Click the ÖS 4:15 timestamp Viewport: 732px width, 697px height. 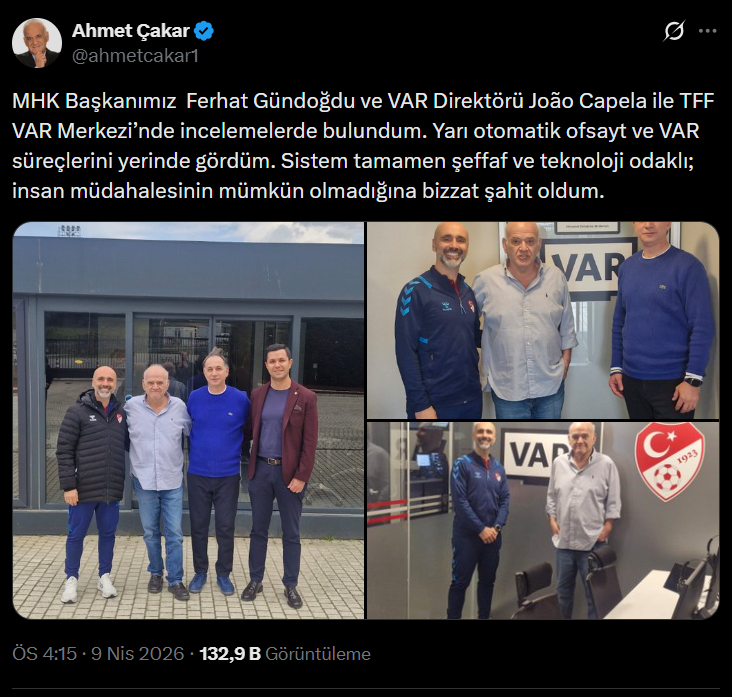click(44, 654)
